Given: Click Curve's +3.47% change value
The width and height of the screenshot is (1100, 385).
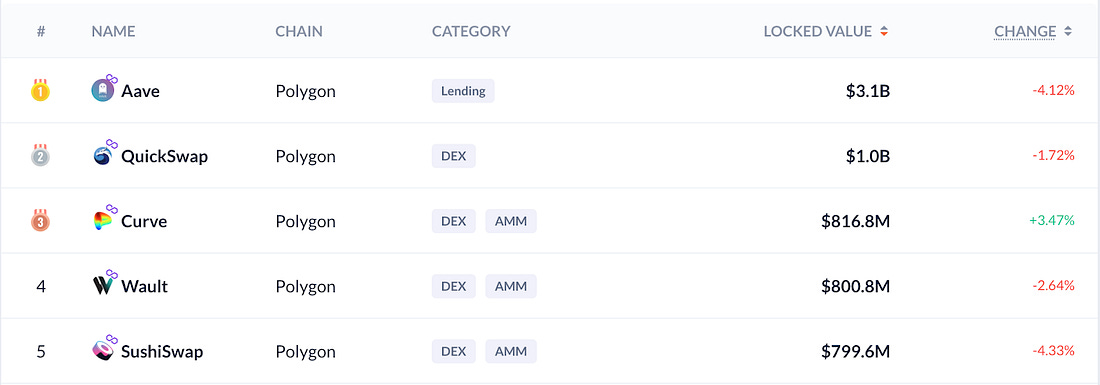Looking at the screenshot, I should [1052, 221].
